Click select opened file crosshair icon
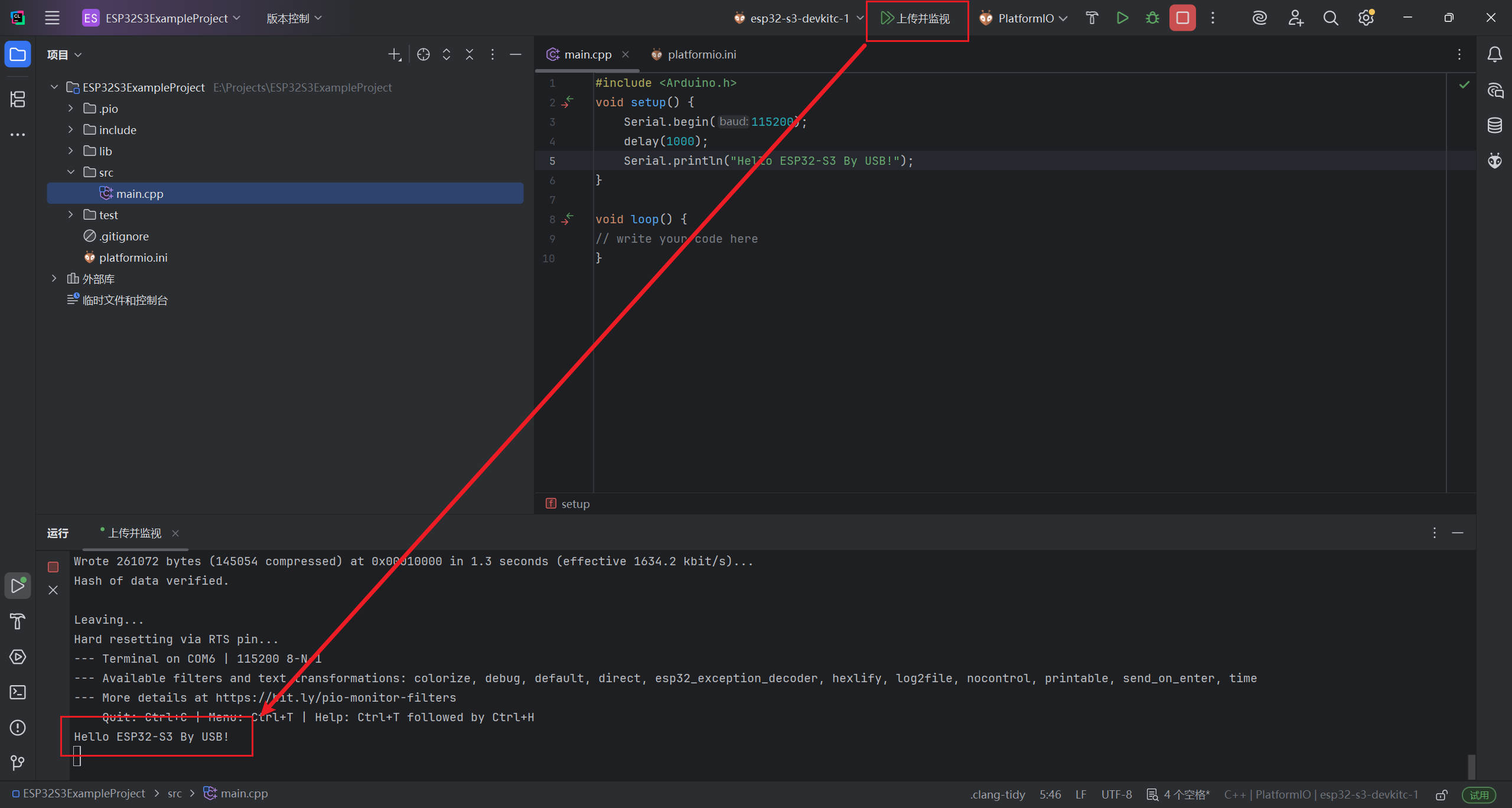The height and width of the screenshot is (808, 1512). (423, 54)
